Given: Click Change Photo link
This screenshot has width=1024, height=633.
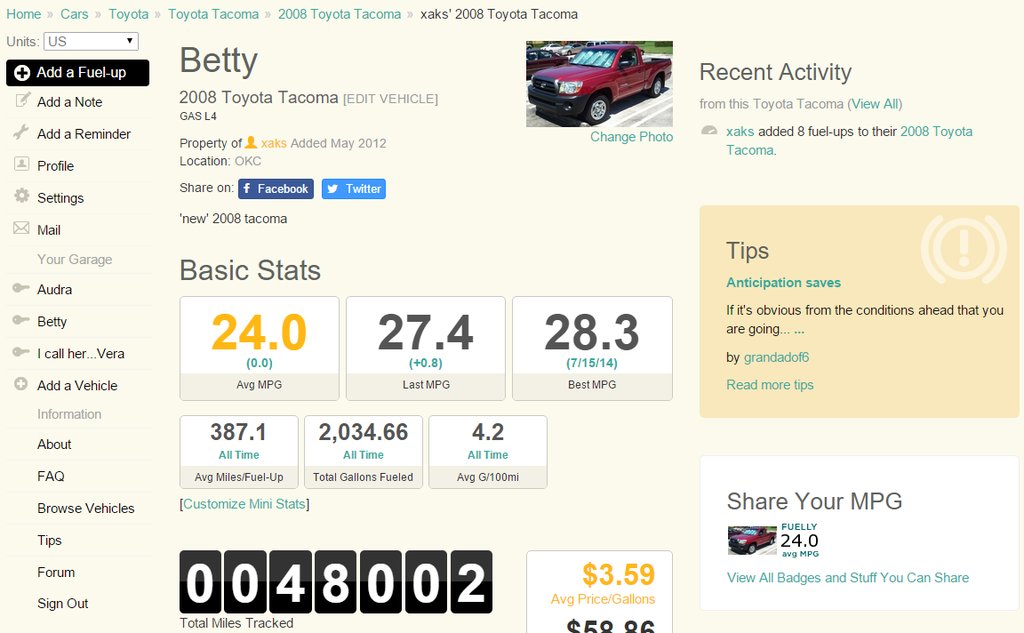Looking at the screenshot, I should 632,137.
